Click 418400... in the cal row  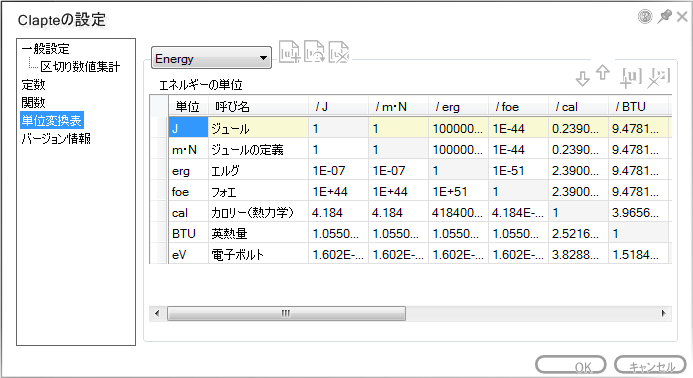coord(458,212)
